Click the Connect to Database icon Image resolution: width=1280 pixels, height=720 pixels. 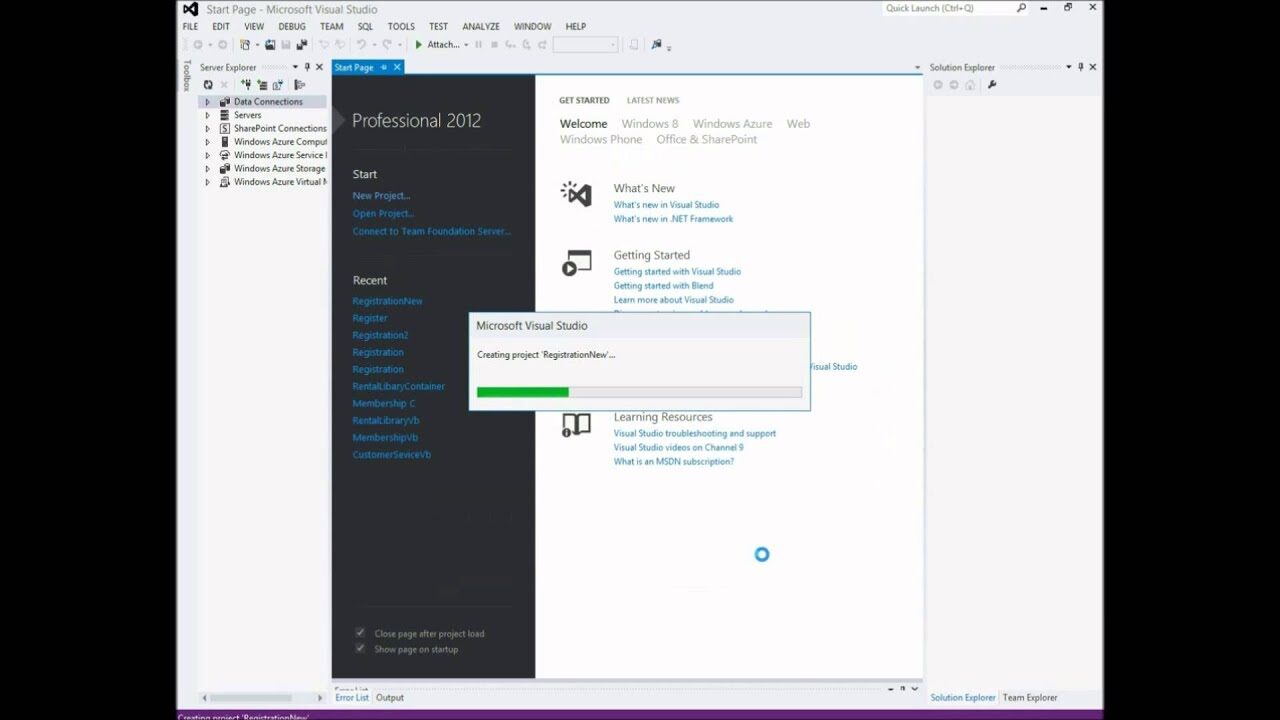247,84
